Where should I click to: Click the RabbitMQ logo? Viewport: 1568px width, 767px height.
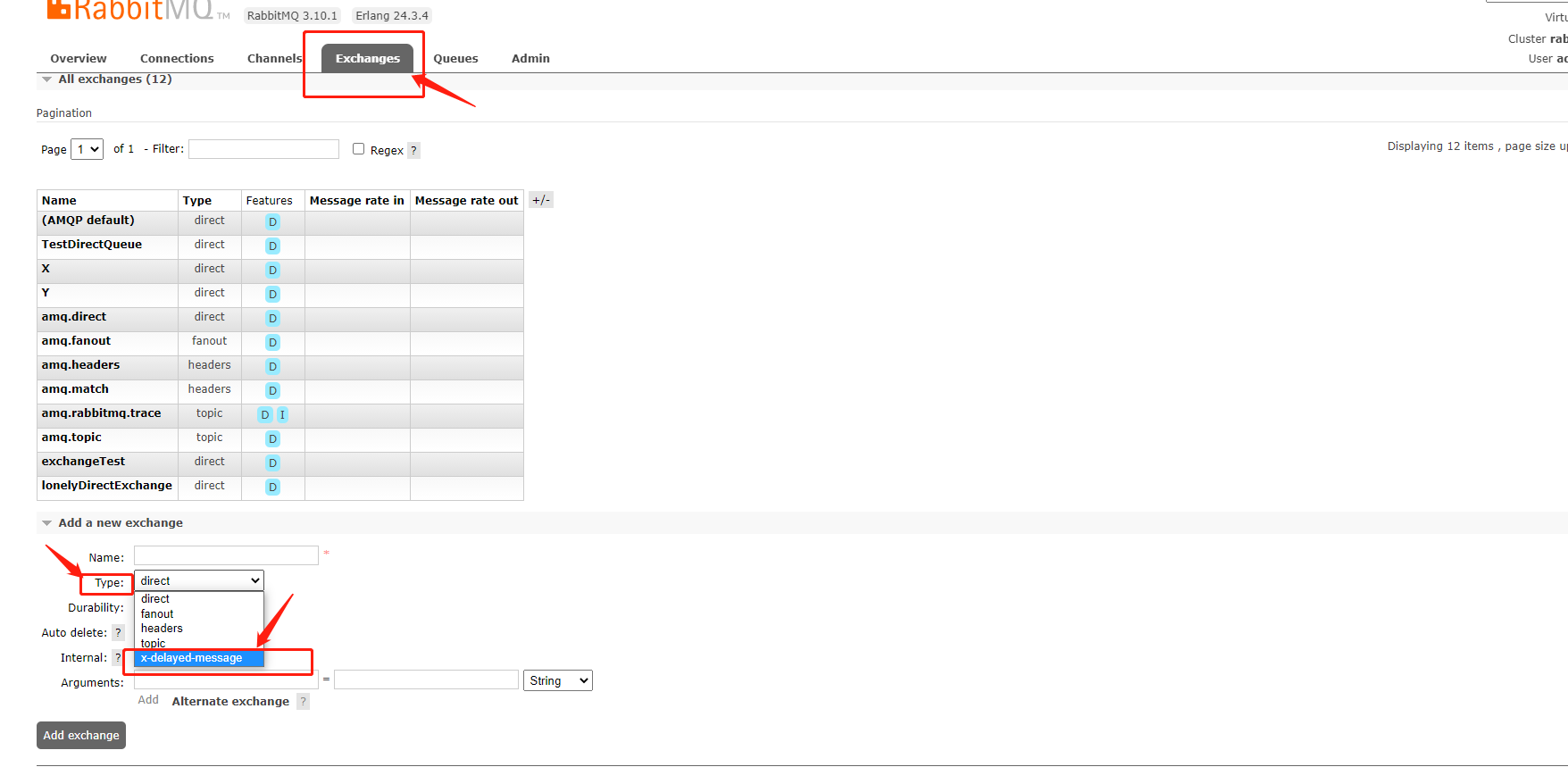(138, 10)
